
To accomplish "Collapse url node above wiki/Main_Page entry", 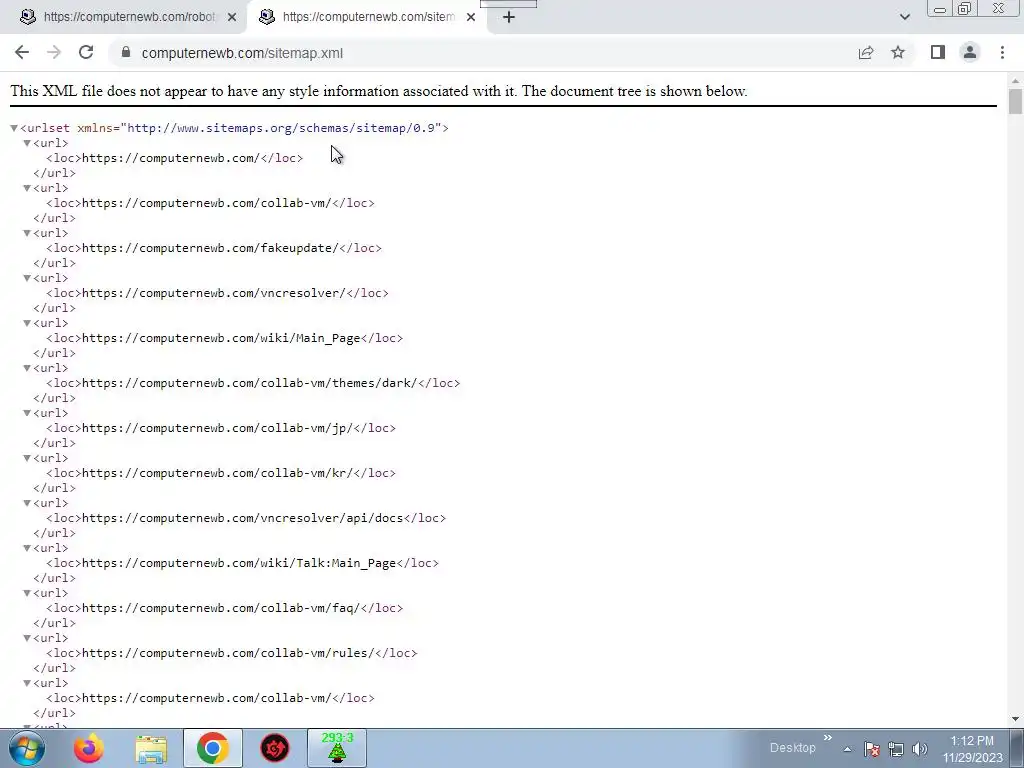I will pos(27,323).
